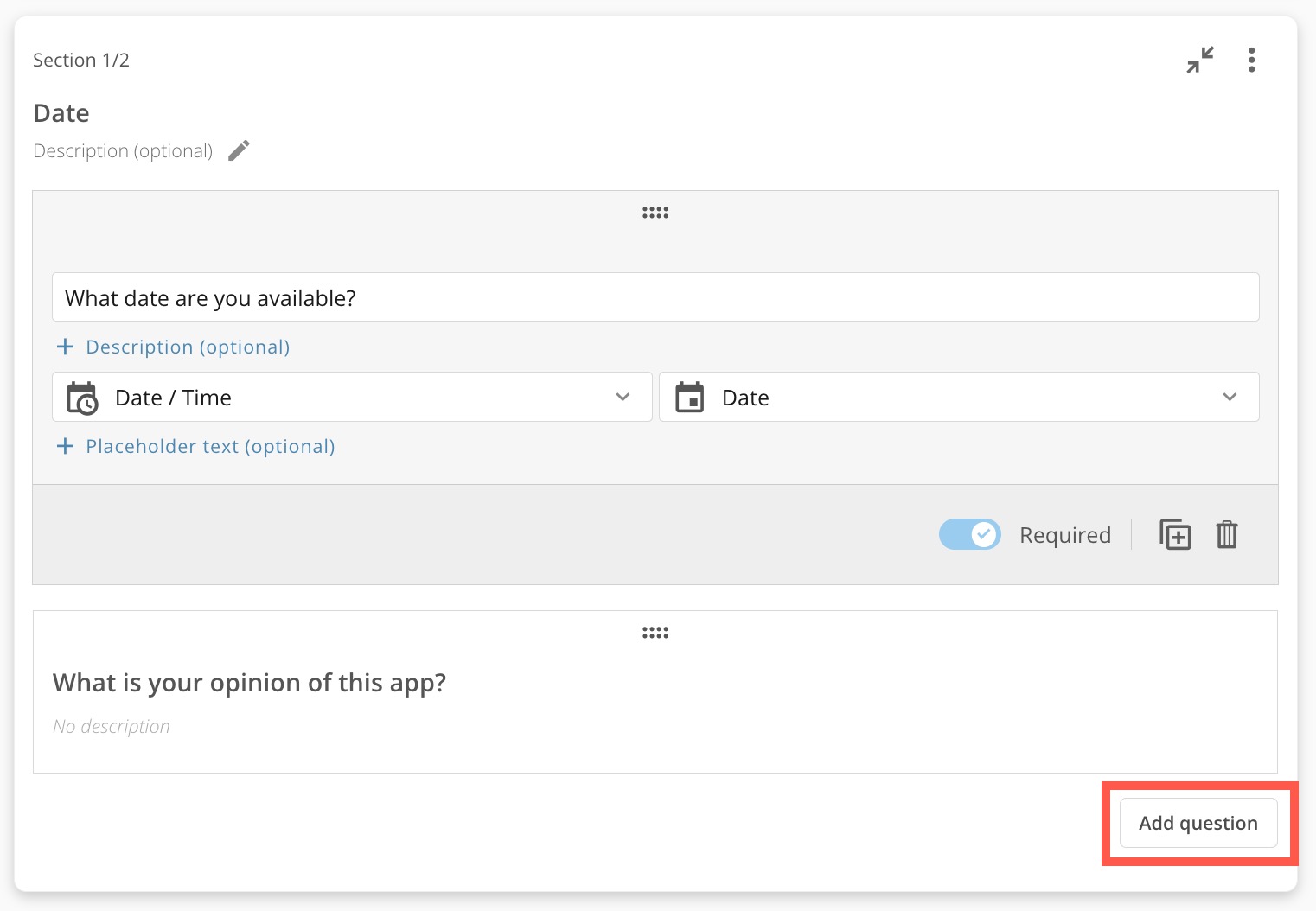Collapse the section using the inward arrows icon
Image resolution: width=1316 pixels, height=911 pixels.
click(x=1199, y=60)
